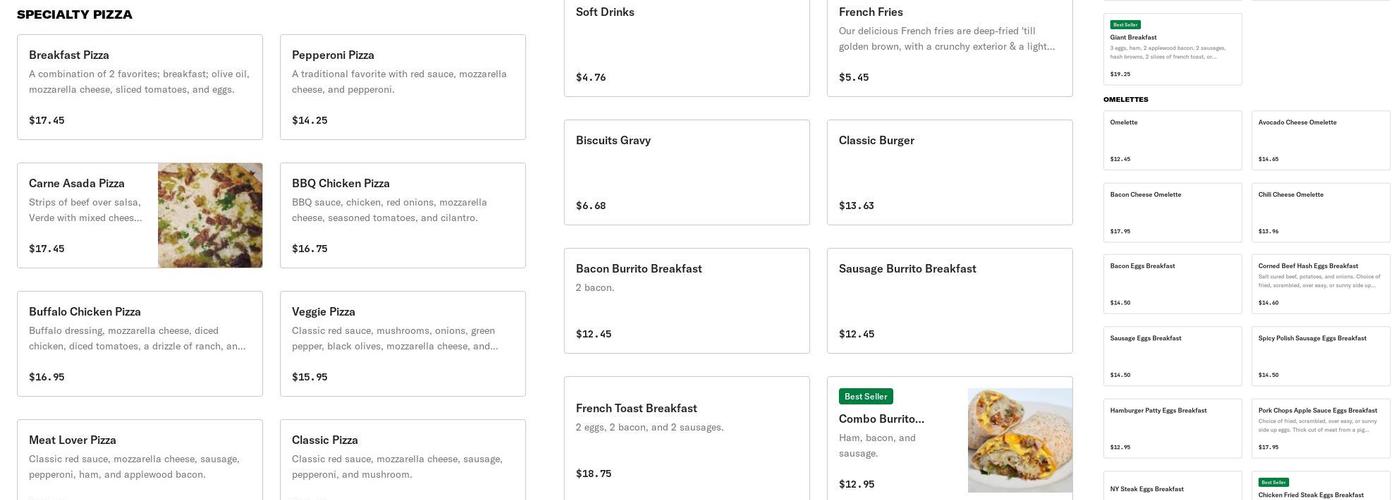Open the BBQ Chicken Pizza card
This screenshot has height=500, width=1400.
(x=402, y=215)
